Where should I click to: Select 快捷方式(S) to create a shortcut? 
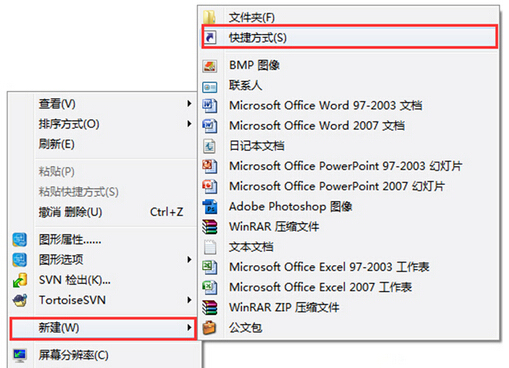[349, 37]
